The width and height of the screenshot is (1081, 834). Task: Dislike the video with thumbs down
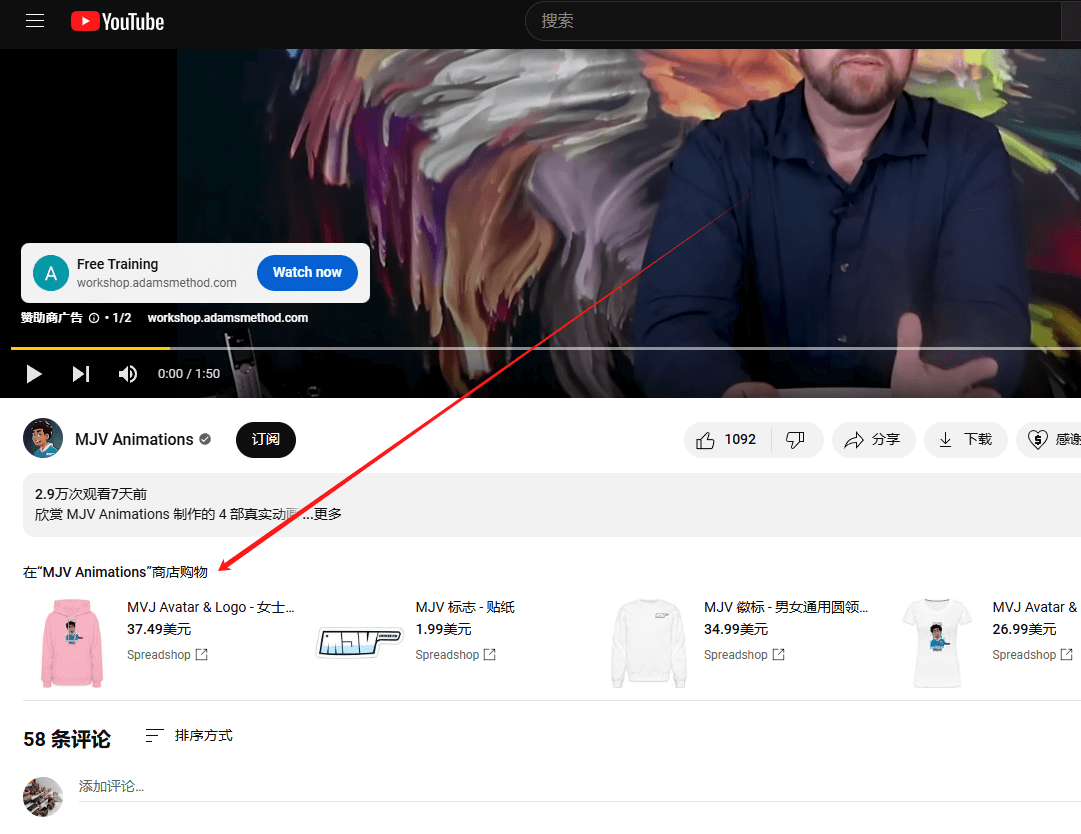coord(795,440)
